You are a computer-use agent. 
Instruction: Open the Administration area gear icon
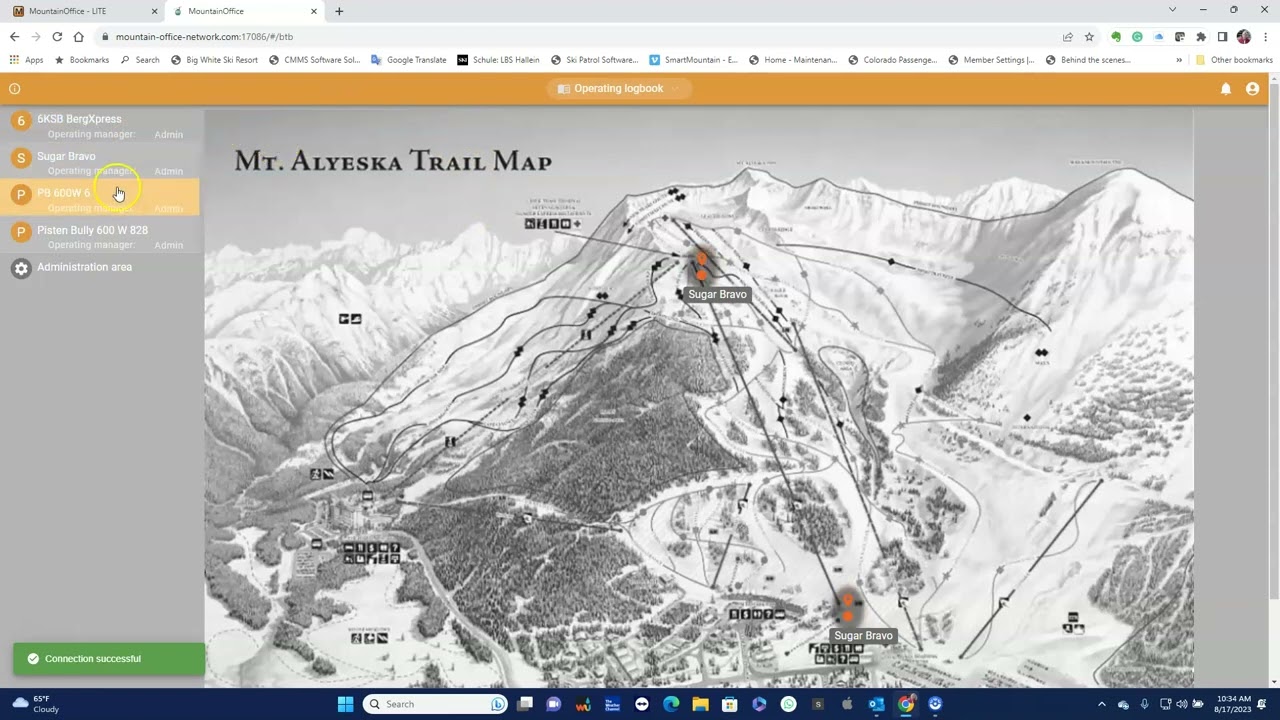click(21, 268)
